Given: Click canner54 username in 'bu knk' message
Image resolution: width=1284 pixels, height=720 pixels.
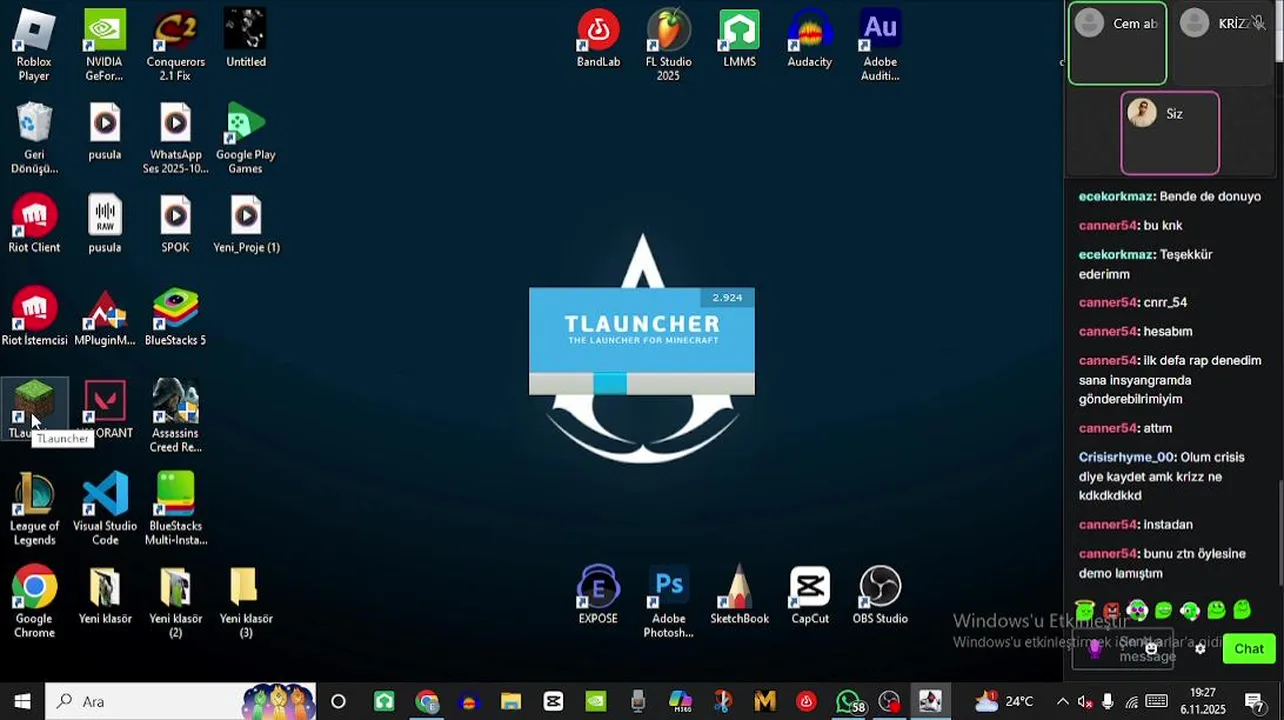Looking at the screenshot, I should 1109,226.
